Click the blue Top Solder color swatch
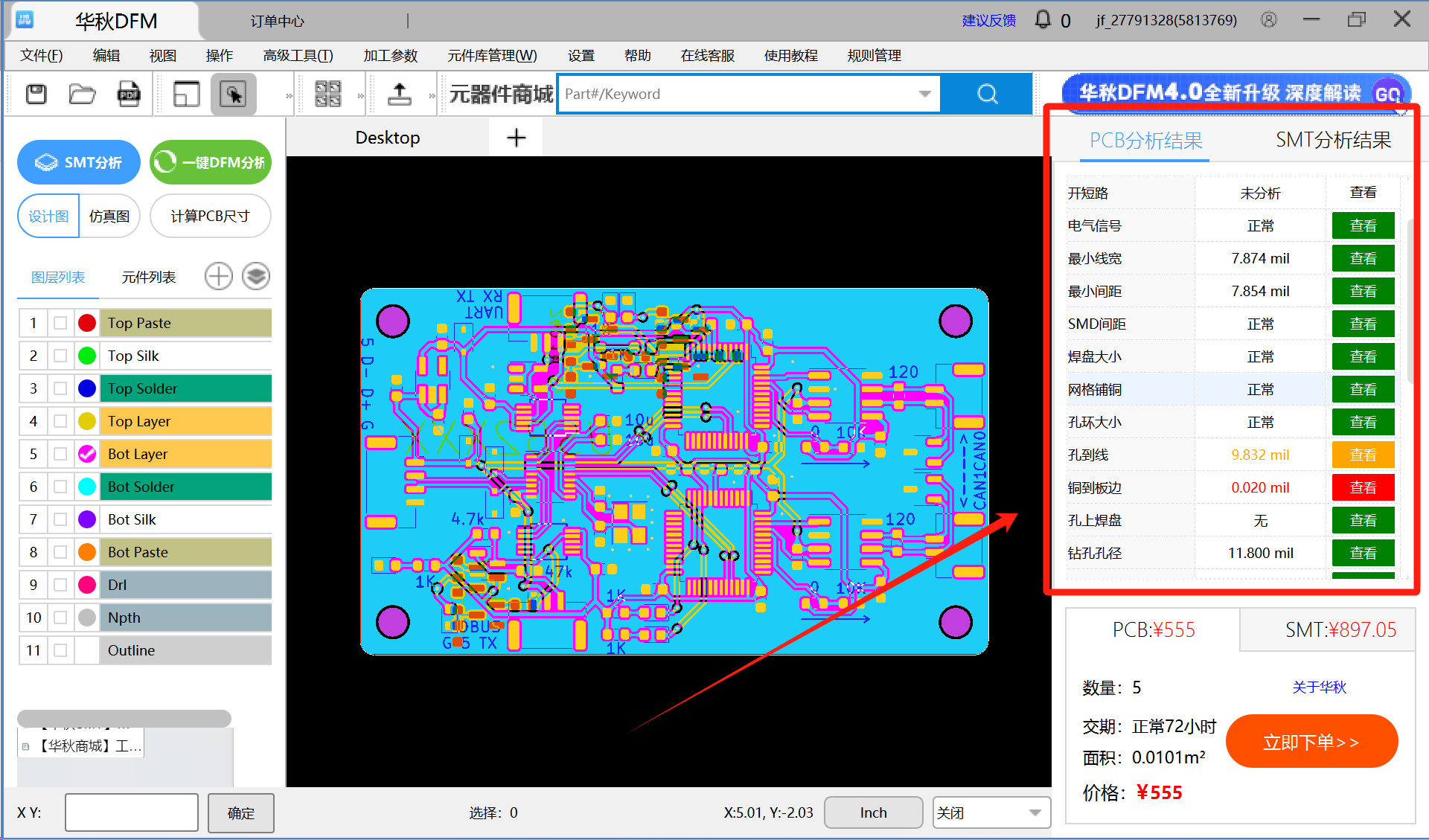The height and width of the screenshot is (840, 1429). coord(87,388)
